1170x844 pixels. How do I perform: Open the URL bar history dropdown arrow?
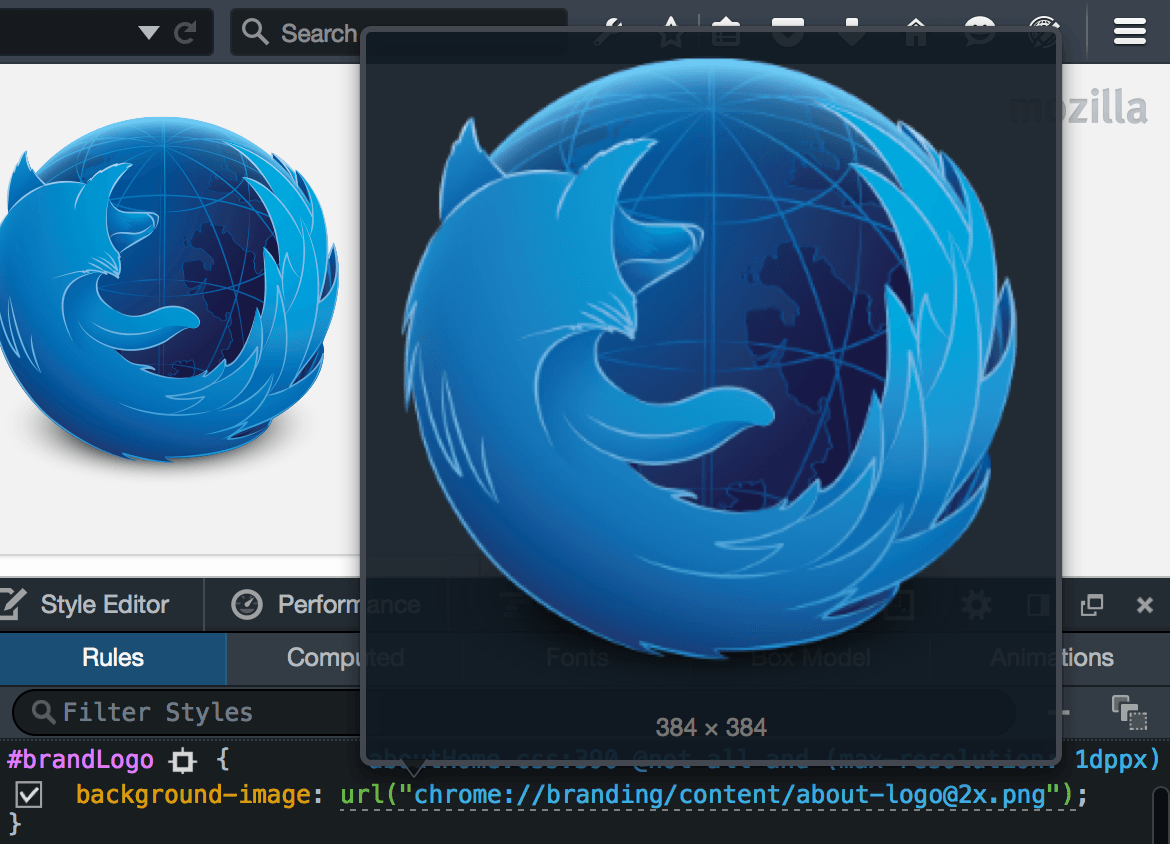click(149, 33)
